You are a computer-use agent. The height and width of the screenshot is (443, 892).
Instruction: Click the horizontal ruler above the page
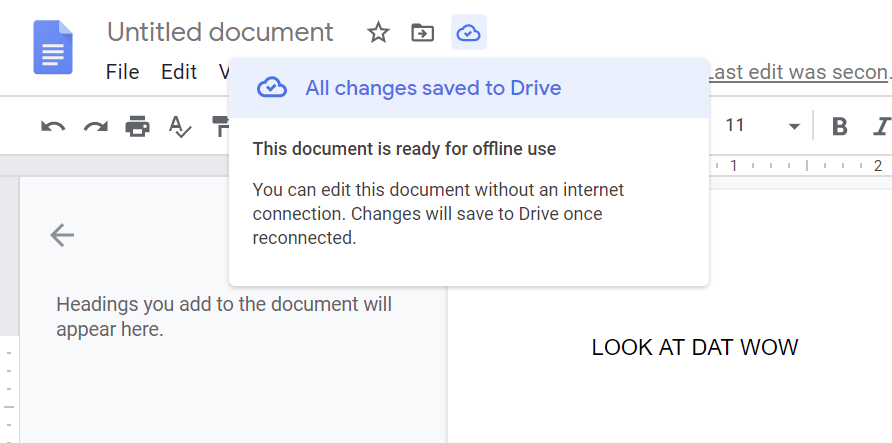click(800, 166)
